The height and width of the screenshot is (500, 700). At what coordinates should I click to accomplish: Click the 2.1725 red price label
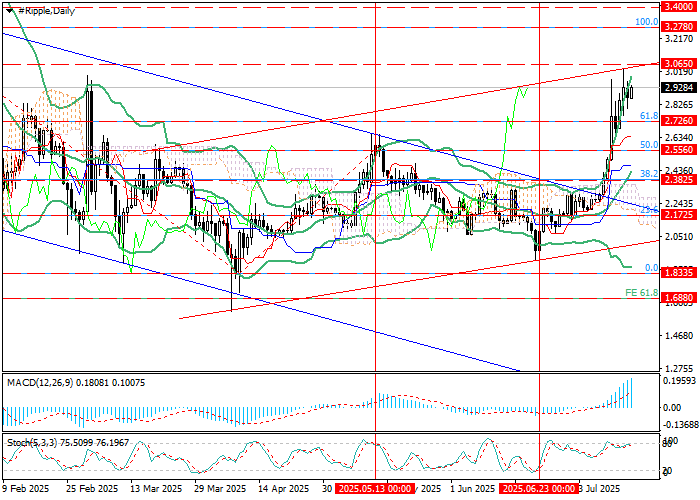point(678,215)
